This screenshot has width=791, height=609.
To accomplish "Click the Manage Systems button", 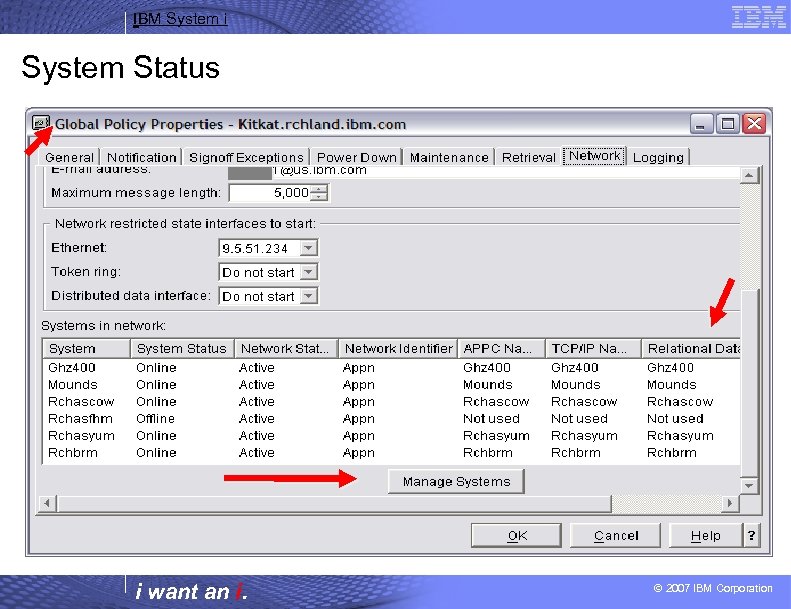I will pyautogui.click(x=456, y=481).
